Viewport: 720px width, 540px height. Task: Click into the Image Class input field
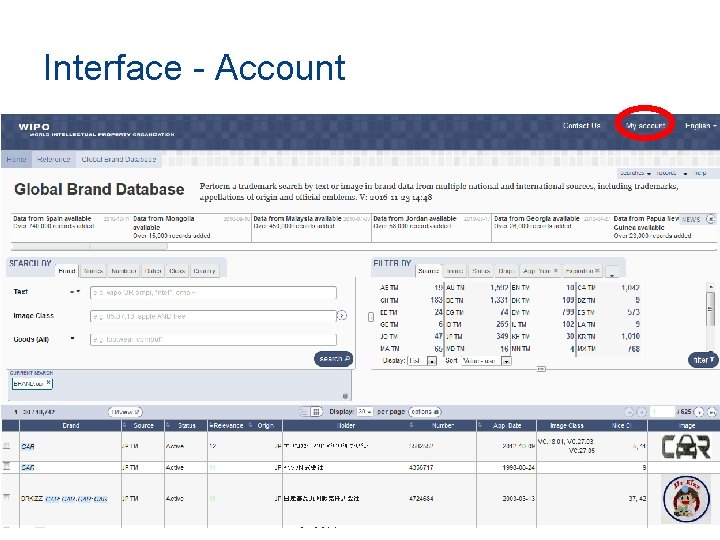pyautogui.click(x=213, y=316)
